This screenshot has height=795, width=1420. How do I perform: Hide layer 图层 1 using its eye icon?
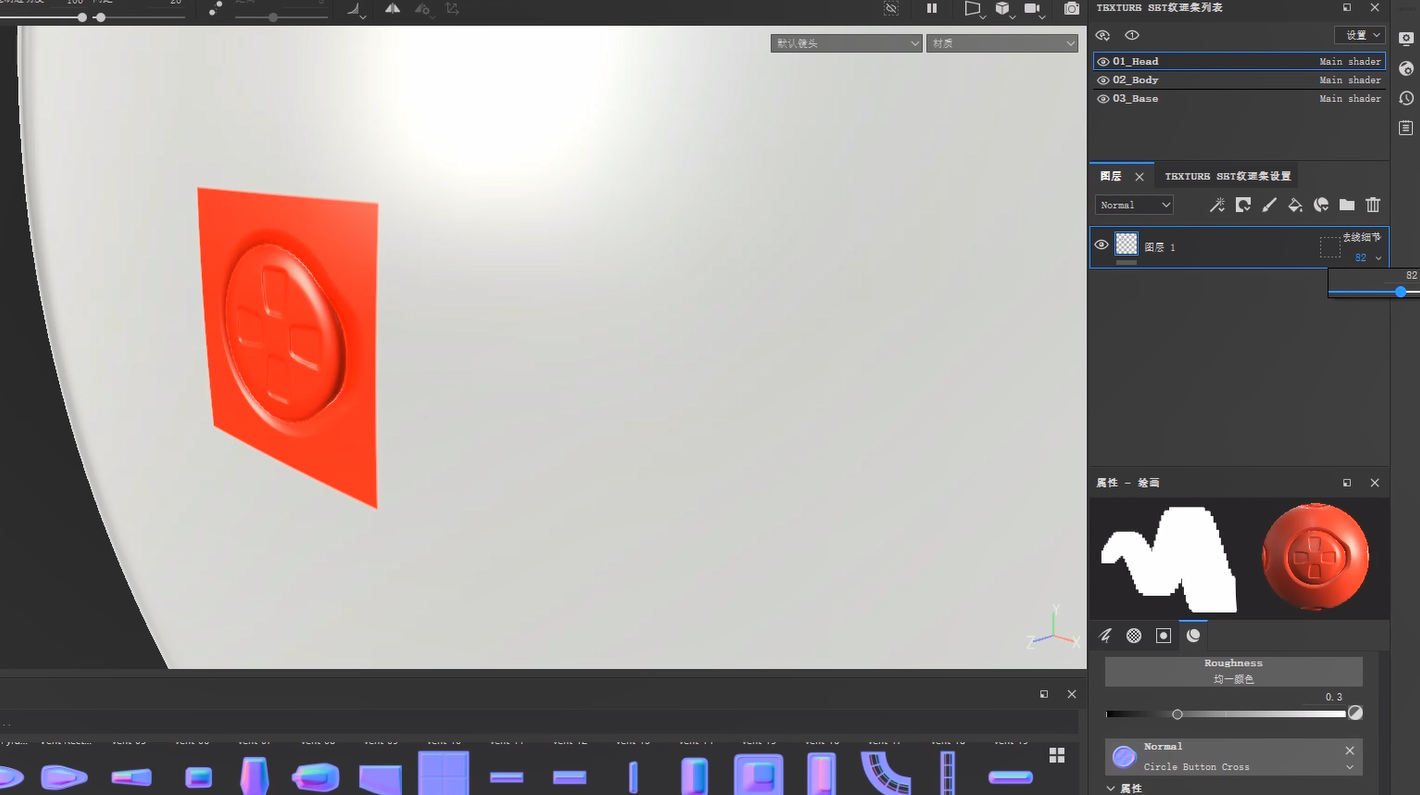[x=1102, y=245]
